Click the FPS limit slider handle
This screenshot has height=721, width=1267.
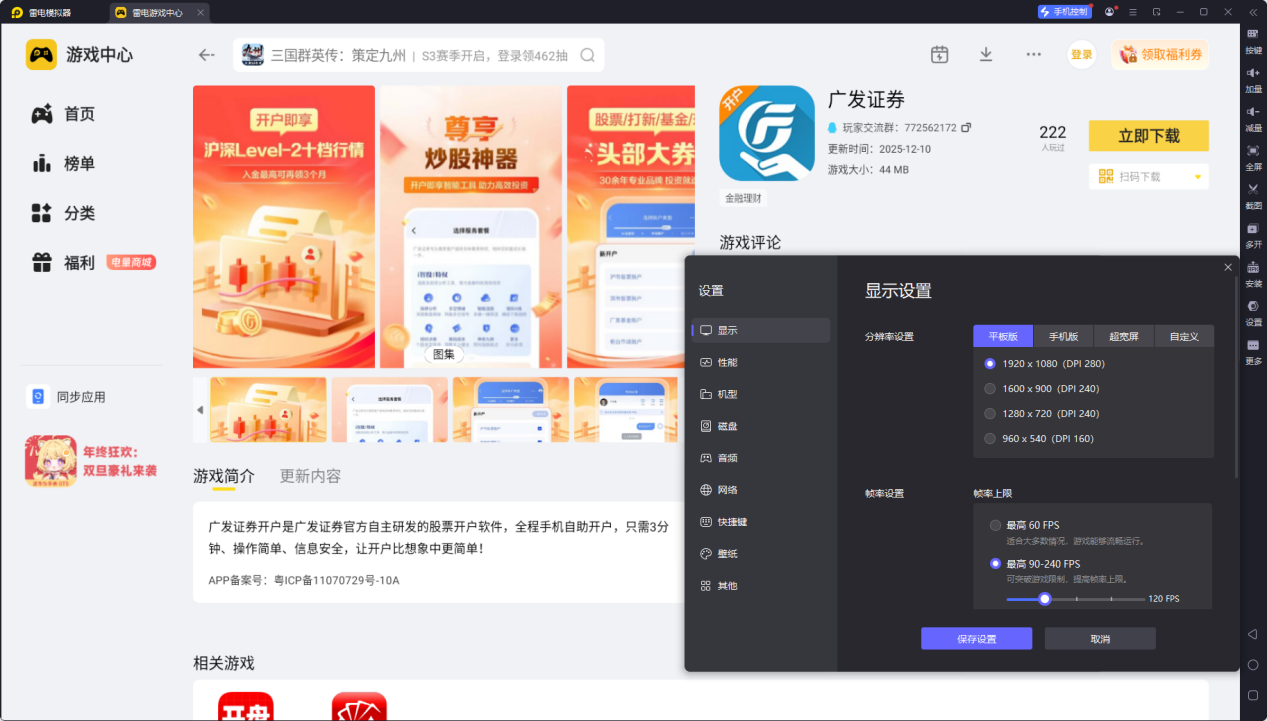point(1045,599)
